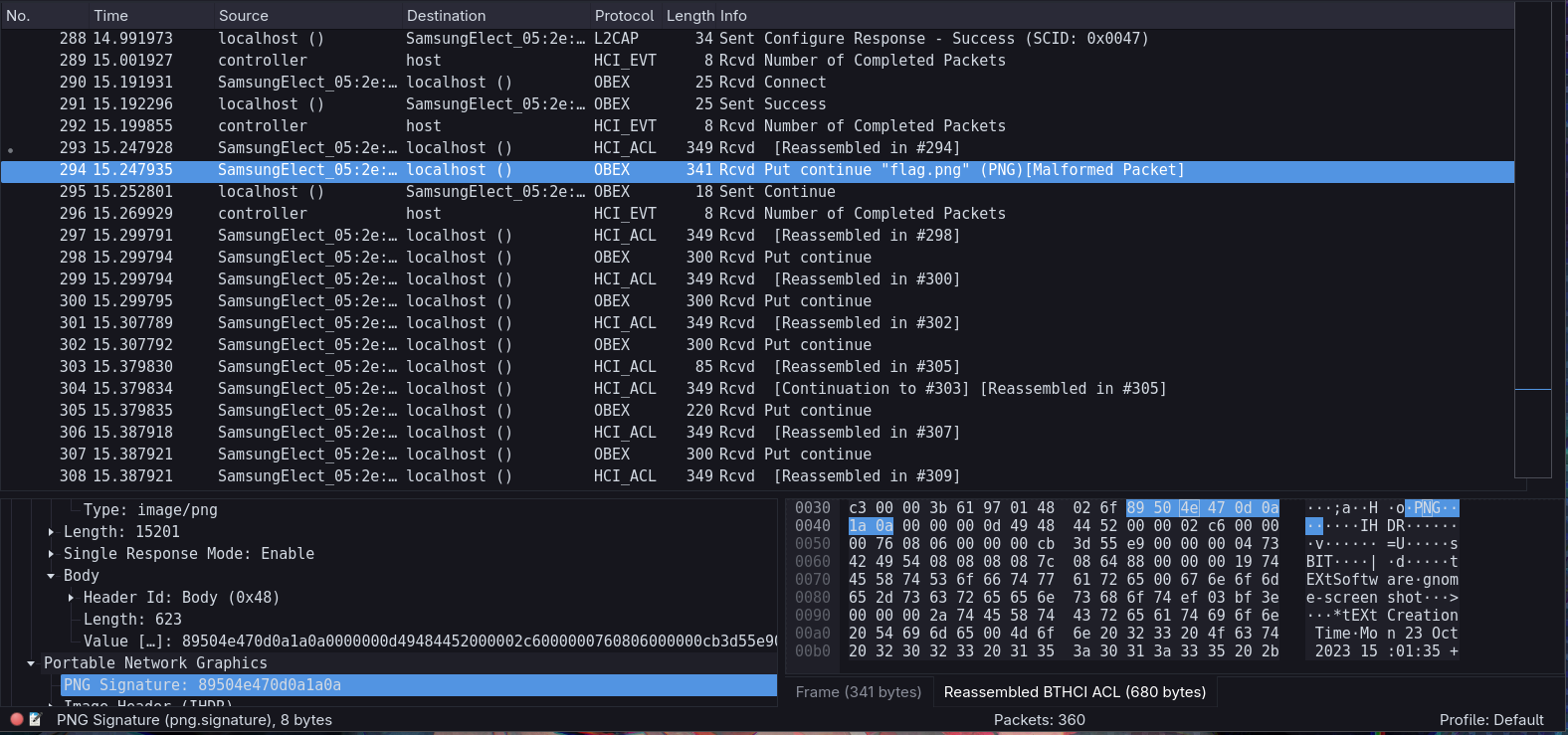Collapse the Portable Network Graphics section
The image size is (1568, 735).
pyautogui.click(x=31, y=663)
